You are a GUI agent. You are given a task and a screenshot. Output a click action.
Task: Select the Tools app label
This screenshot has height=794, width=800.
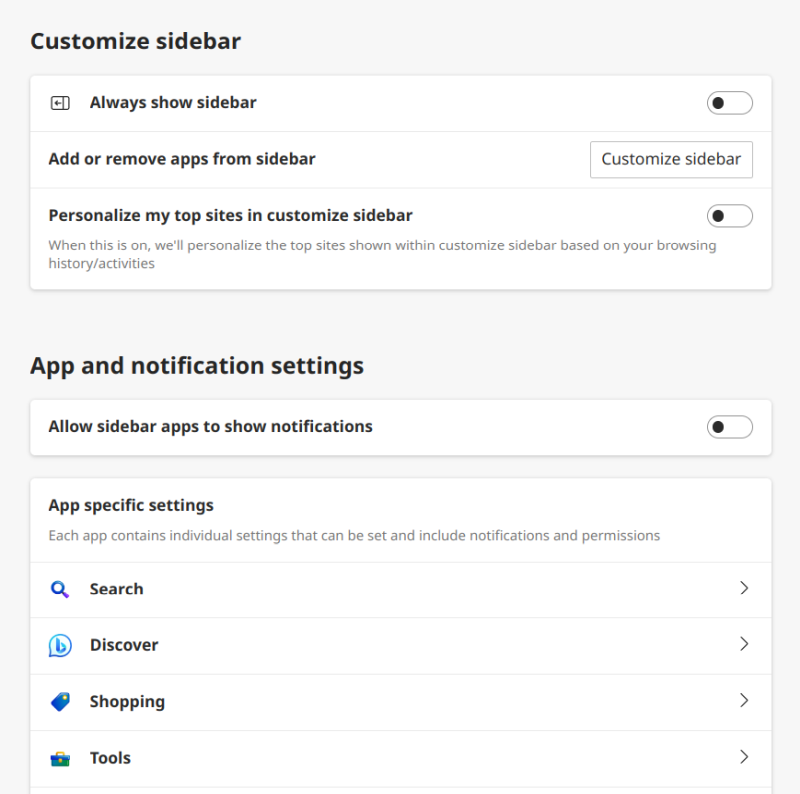pos(110,758)
